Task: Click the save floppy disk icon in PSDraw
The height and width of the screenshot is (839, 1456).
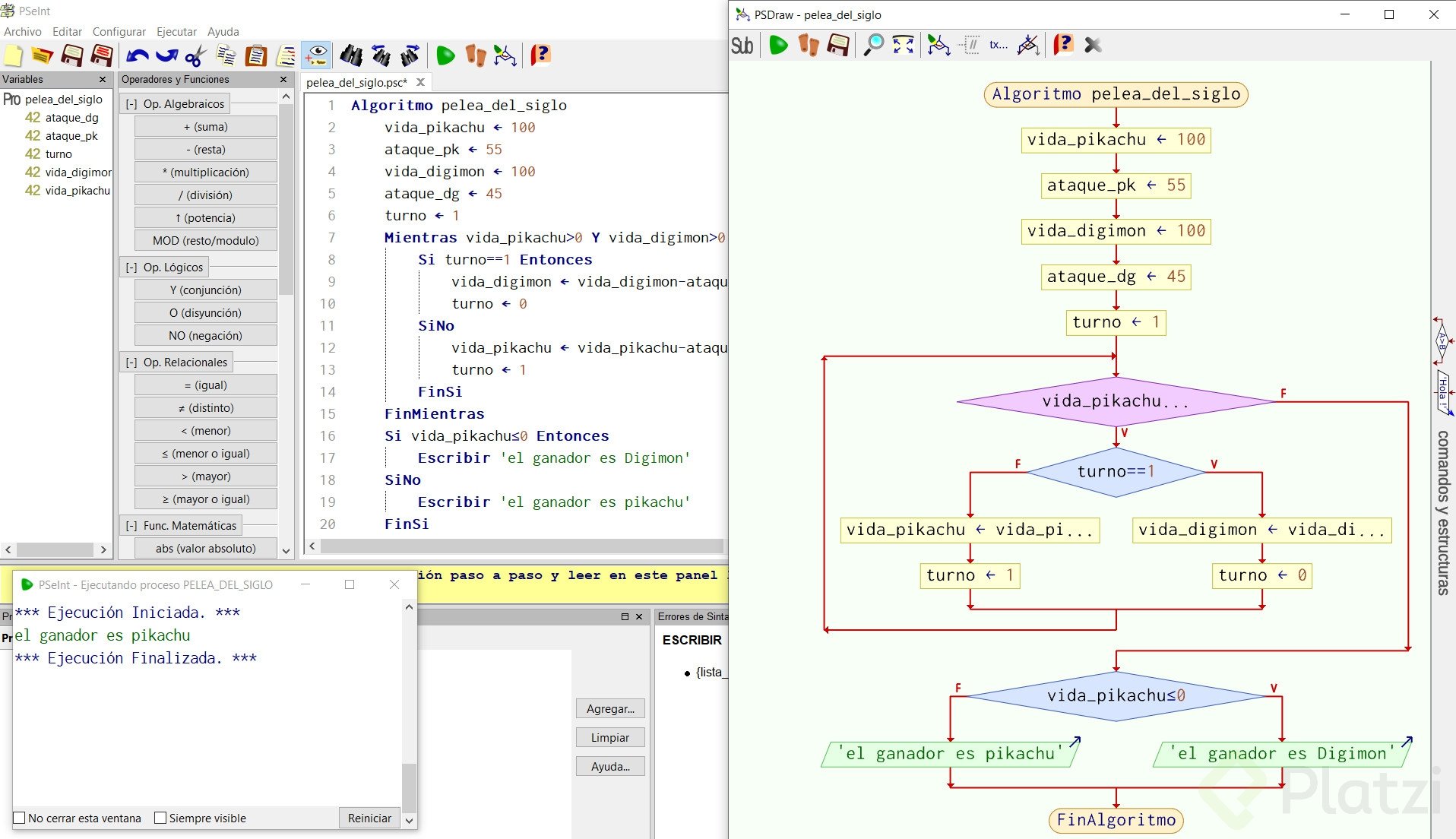Action: (x=837, y=46)
